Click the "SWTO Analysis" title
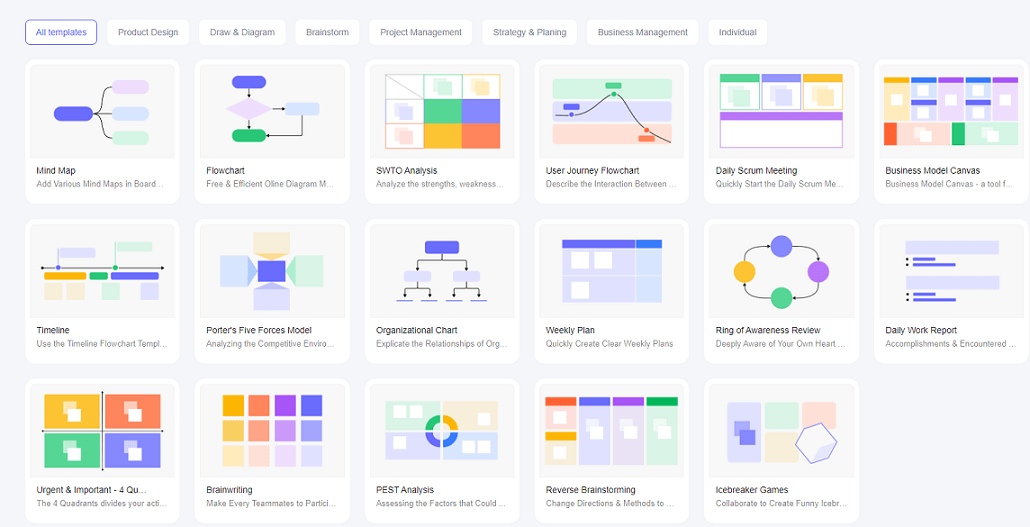 [407, 171]
